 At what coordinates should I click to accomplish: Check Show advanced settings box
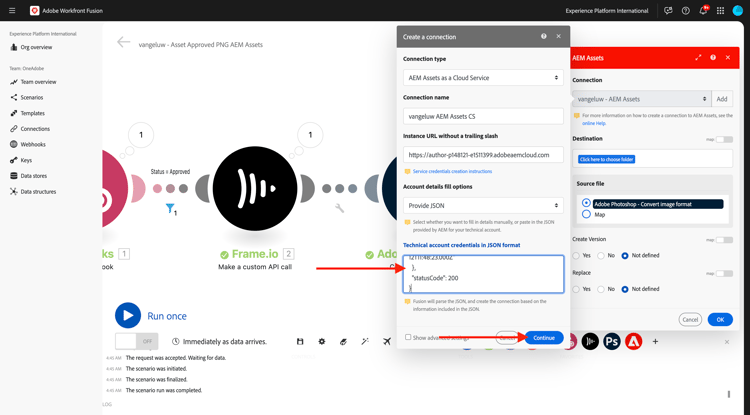tap(408, 337)
